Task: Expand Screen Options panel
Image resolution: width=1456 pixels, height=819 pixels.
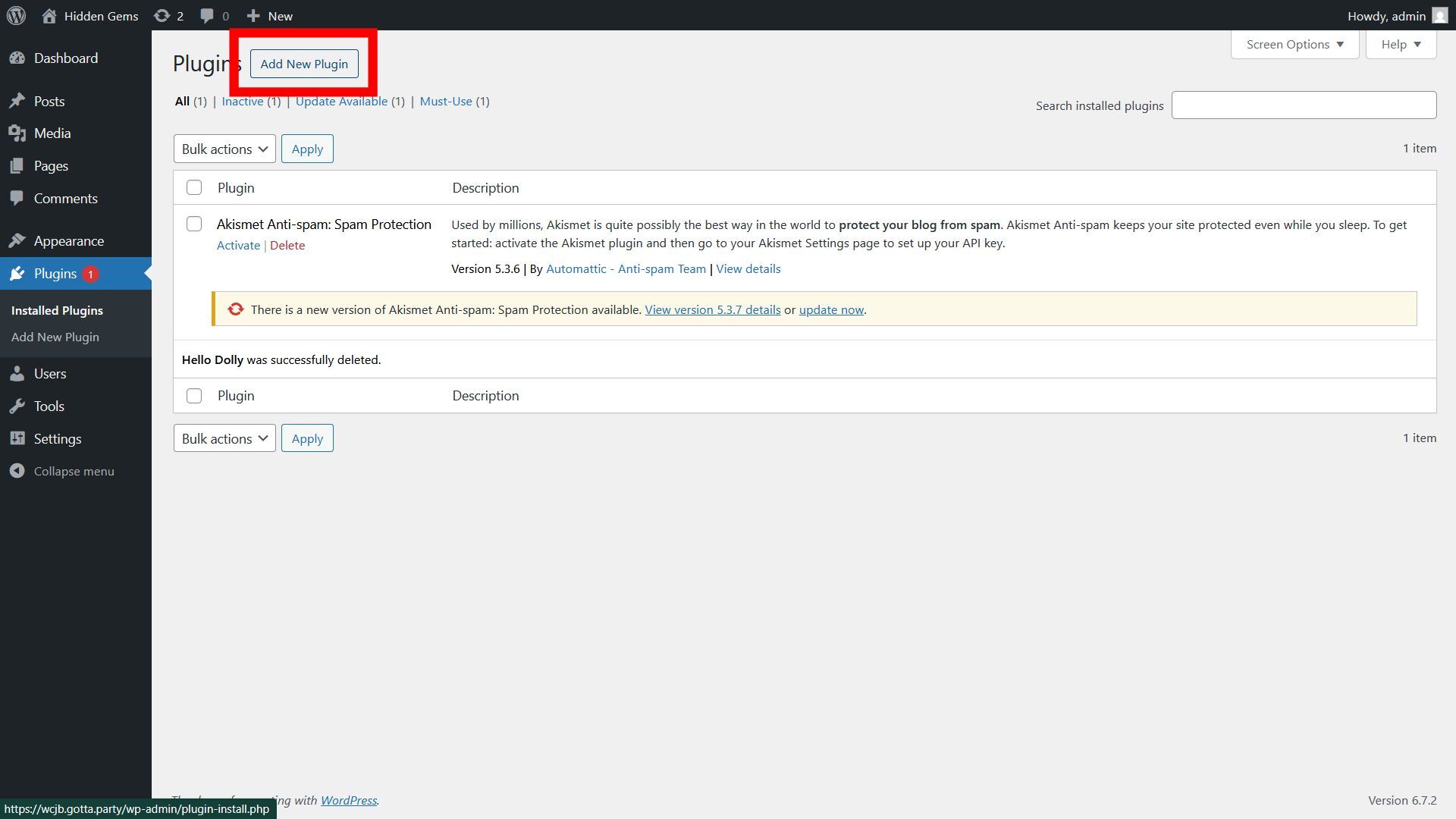Action: coord(1295,45)
